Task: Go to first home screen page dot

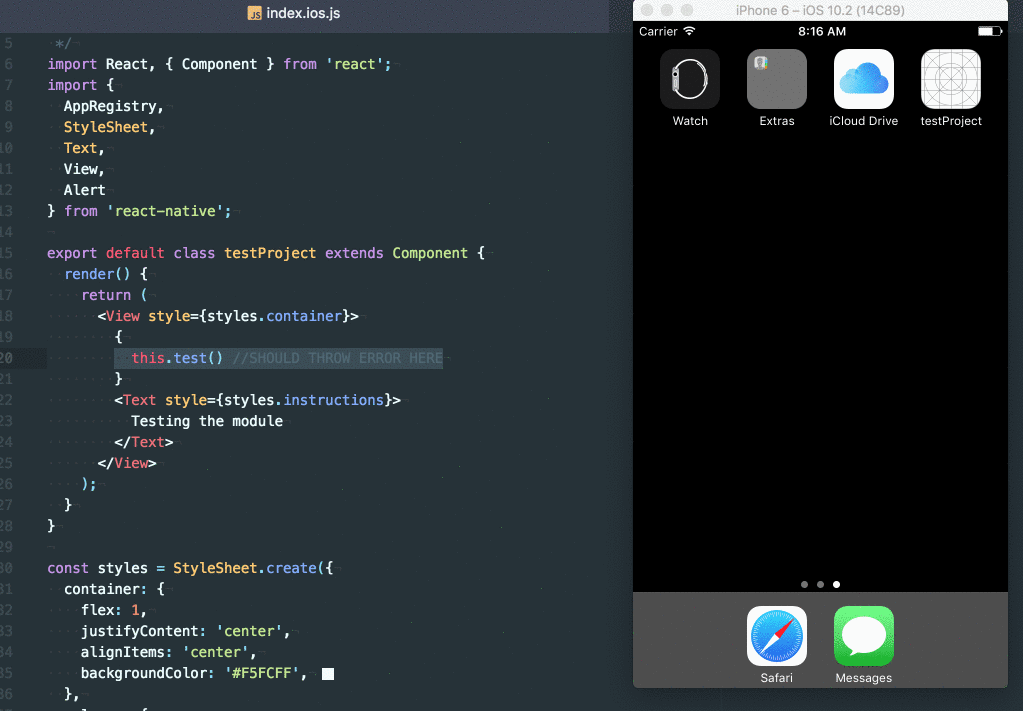Action: 804,584
